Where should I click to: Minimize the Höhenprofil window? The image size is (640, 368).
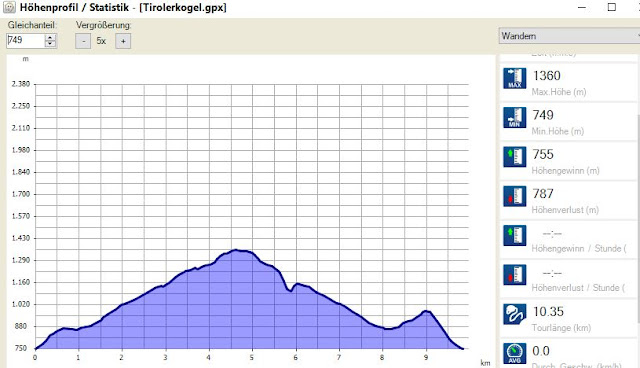[x=582, y=7]
